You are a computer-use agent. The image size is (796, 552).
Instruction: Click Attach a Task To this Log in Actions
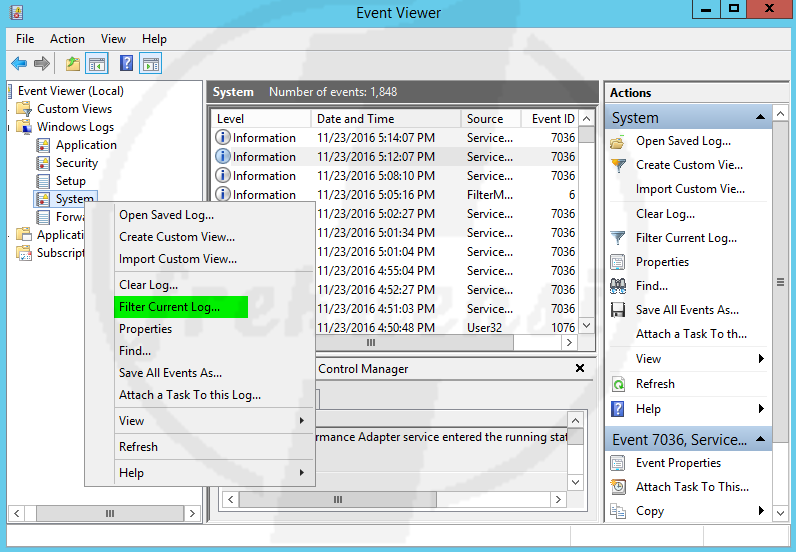click(691, 334)
